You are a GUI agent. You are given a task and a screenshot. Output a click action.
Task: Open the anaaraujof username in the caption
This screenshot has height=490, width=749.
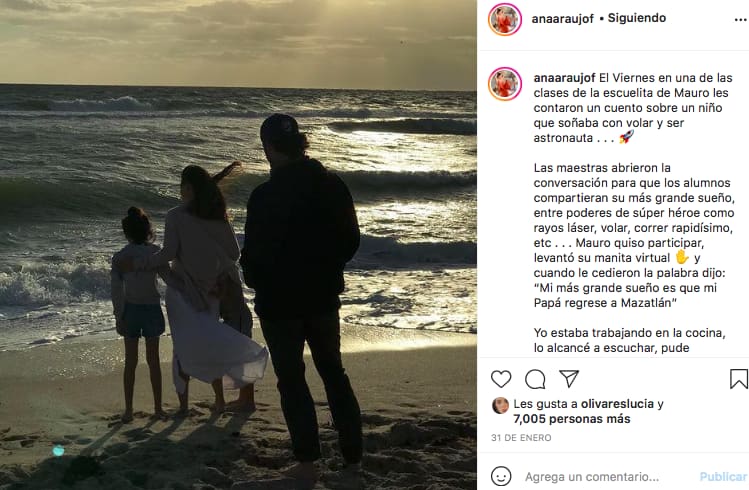pos(566,77)
